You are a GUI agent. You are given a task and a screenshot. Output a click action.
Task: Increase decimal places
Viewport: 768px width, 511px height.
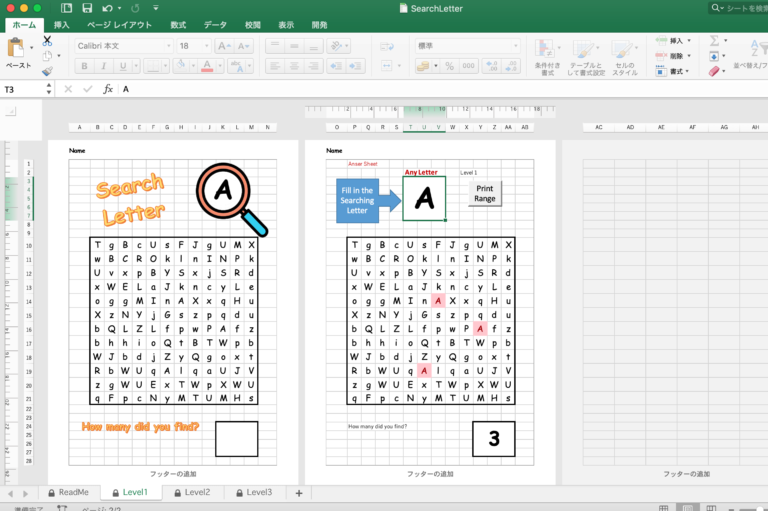pyautogui.click(x=492, y=66)
